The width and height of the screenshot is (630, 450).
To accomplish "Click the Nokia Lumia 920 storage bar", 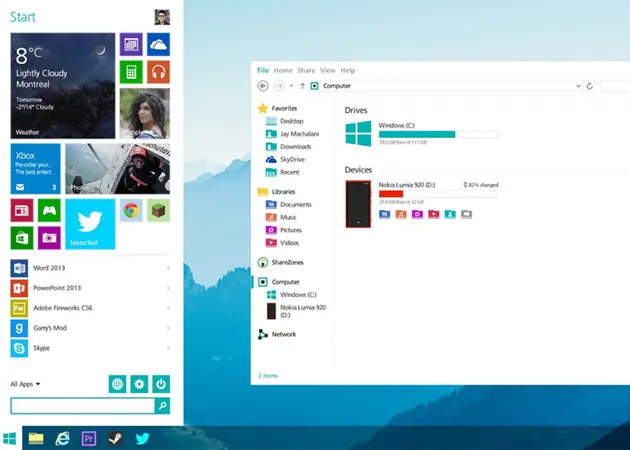I will click(x=438, y=194).
